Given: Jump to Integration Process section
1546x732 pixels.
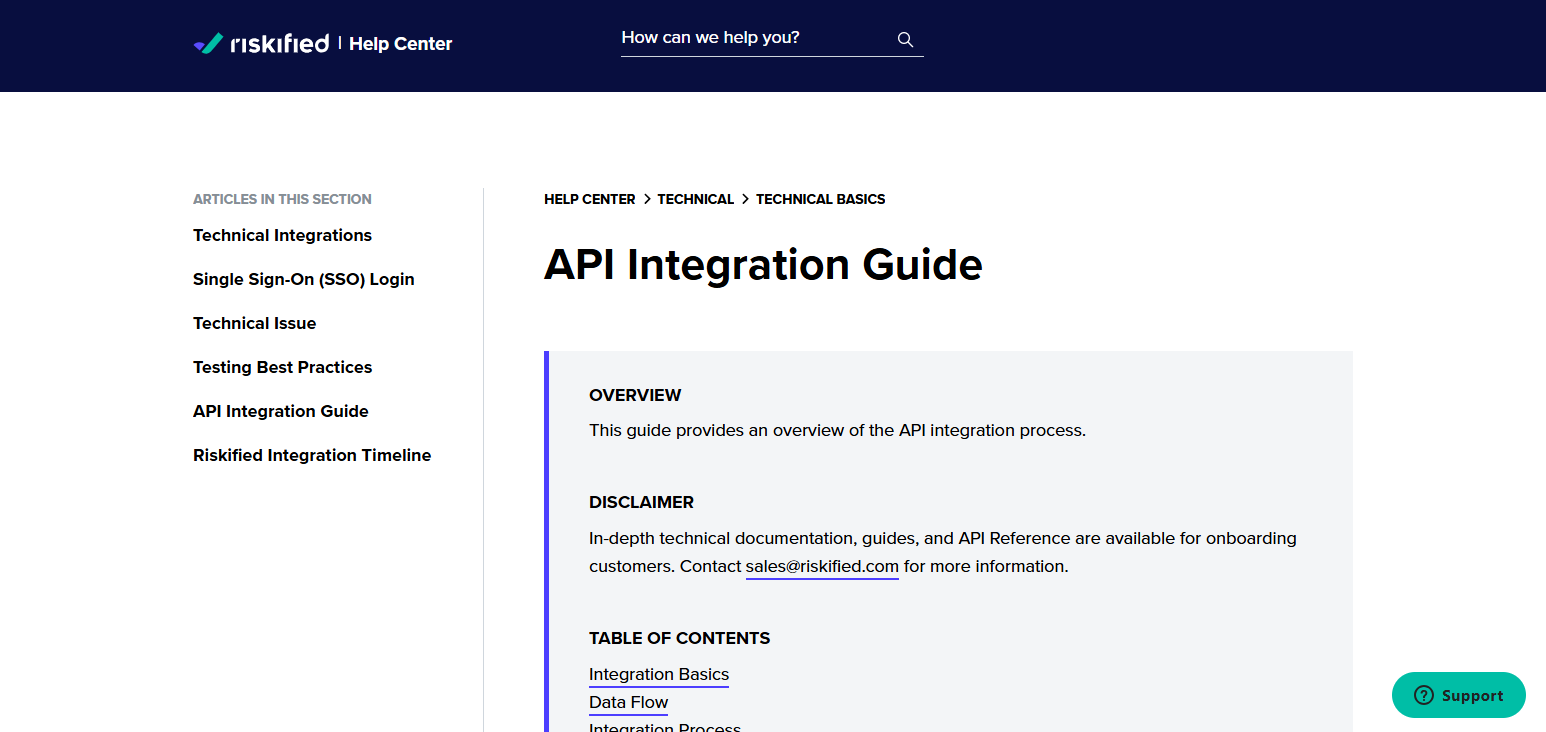Looking at the screenshot, I should (665, 727).
